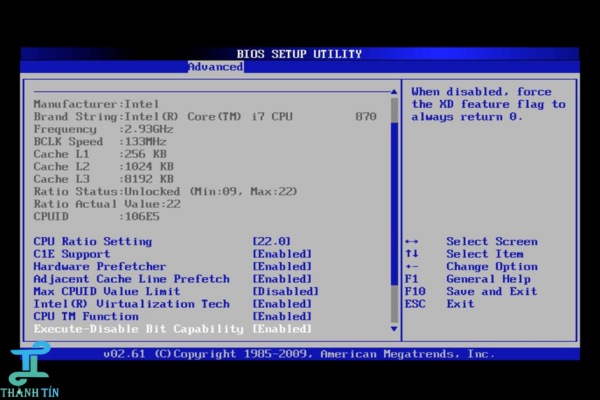Select CPU TM Function setting
600x400 pixels.
coord(86,316)
